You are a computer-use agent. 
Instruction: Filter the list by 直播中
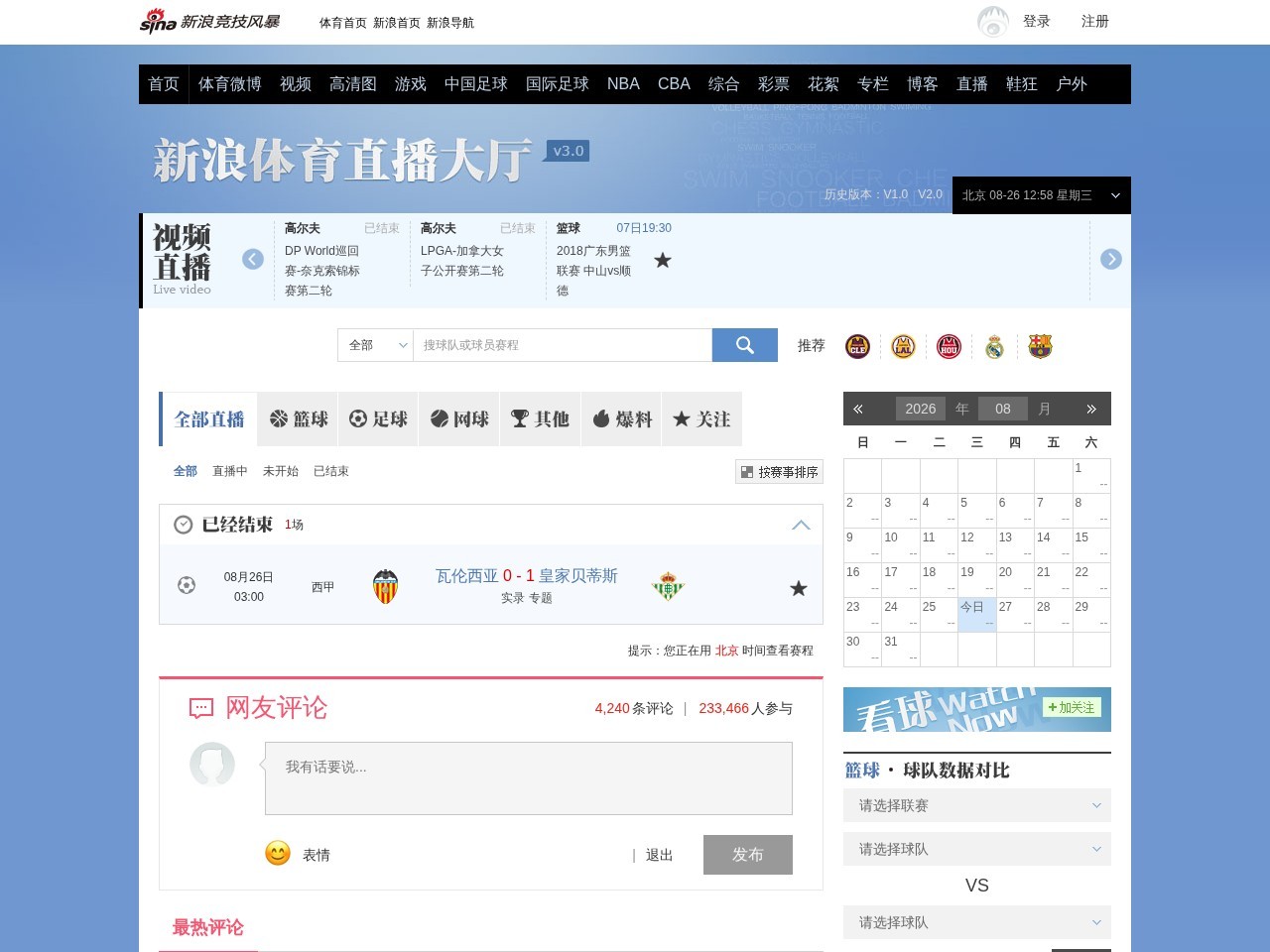coord(229,471)
